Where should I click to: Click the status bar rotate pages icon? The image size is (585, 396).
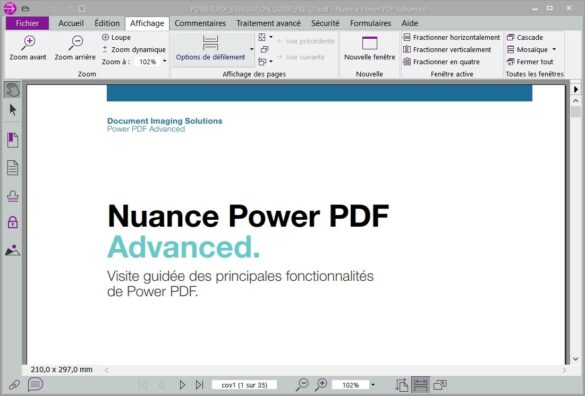coord(401,385)
